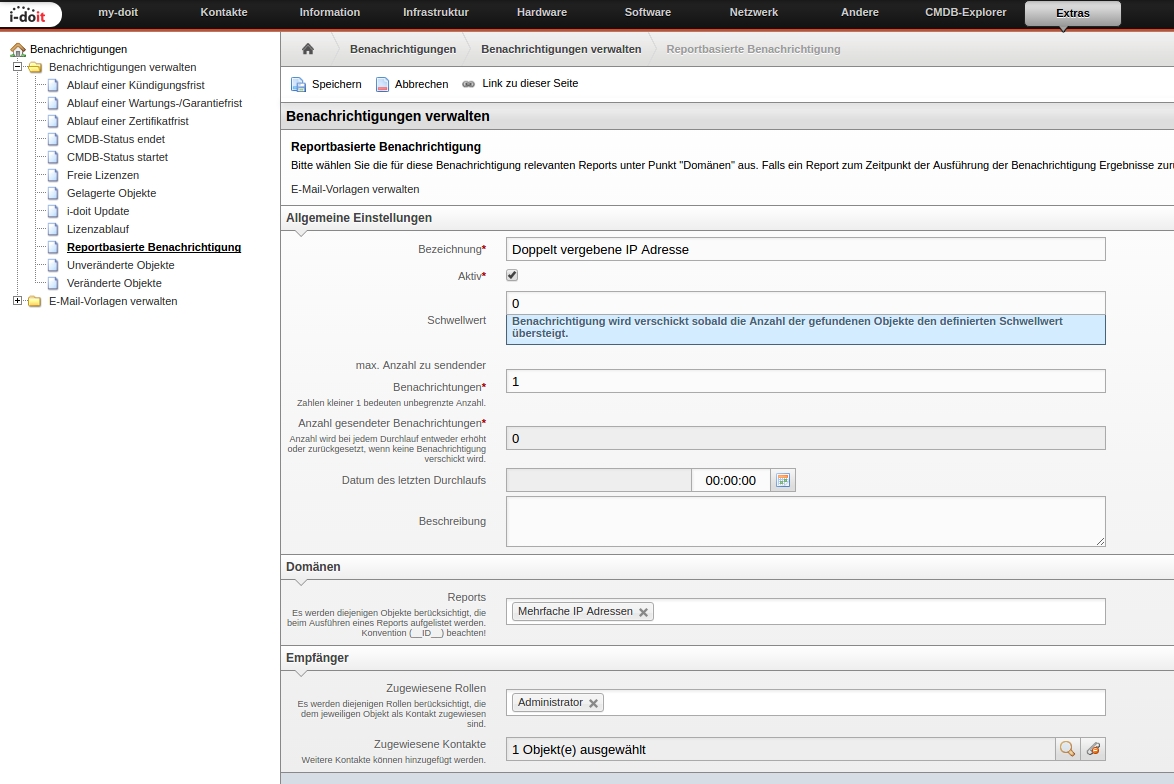
Task: Click the Schwellwert input field
Action: pos(806,303)
